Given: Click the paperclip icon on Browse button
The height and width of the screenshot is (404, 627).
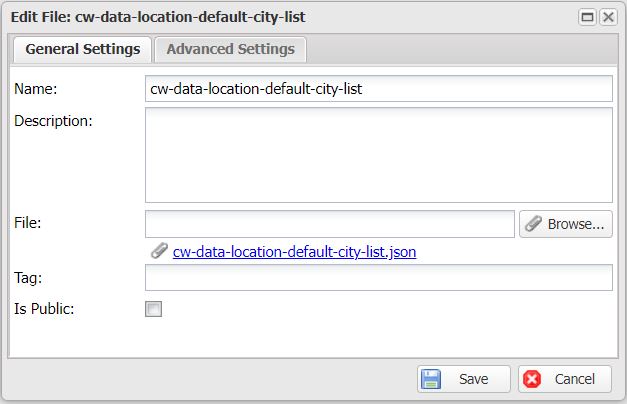Looking at the screenshot, I should tap(534, 224).
